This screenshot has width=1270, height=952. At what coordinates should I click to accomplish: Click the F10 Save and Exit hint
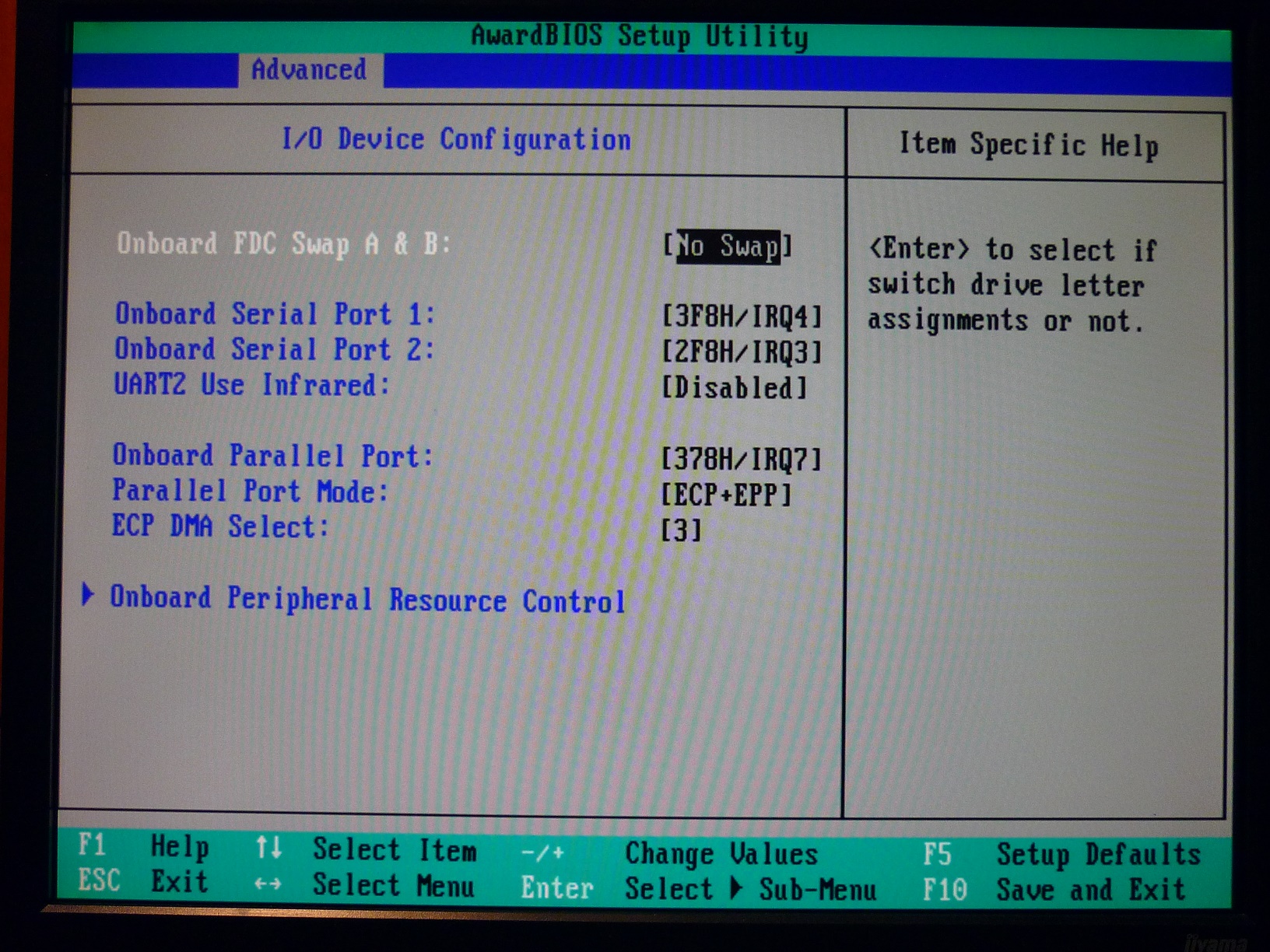tap(1054, 889)
